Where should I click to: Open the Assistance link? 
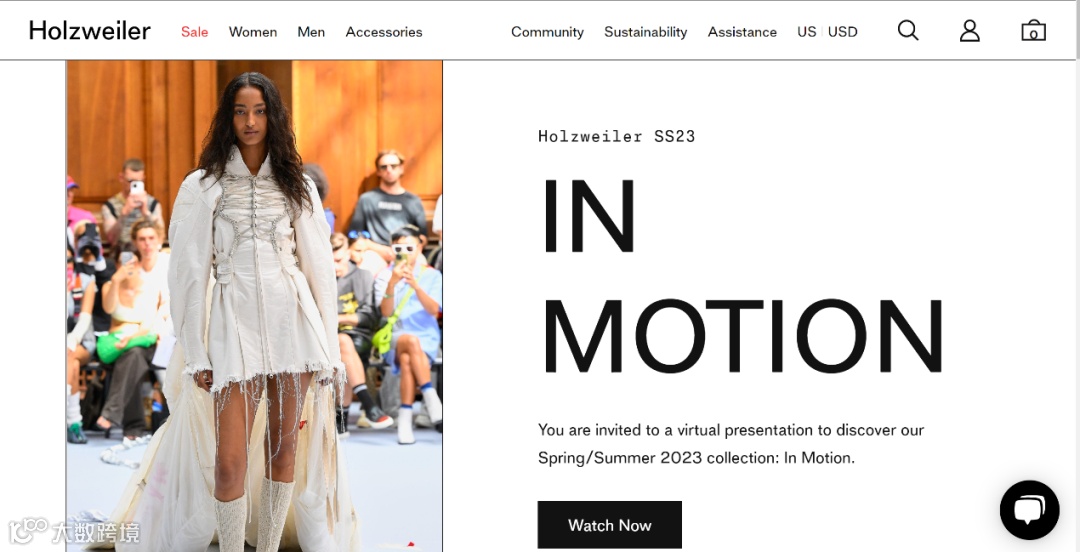point(742,32)
